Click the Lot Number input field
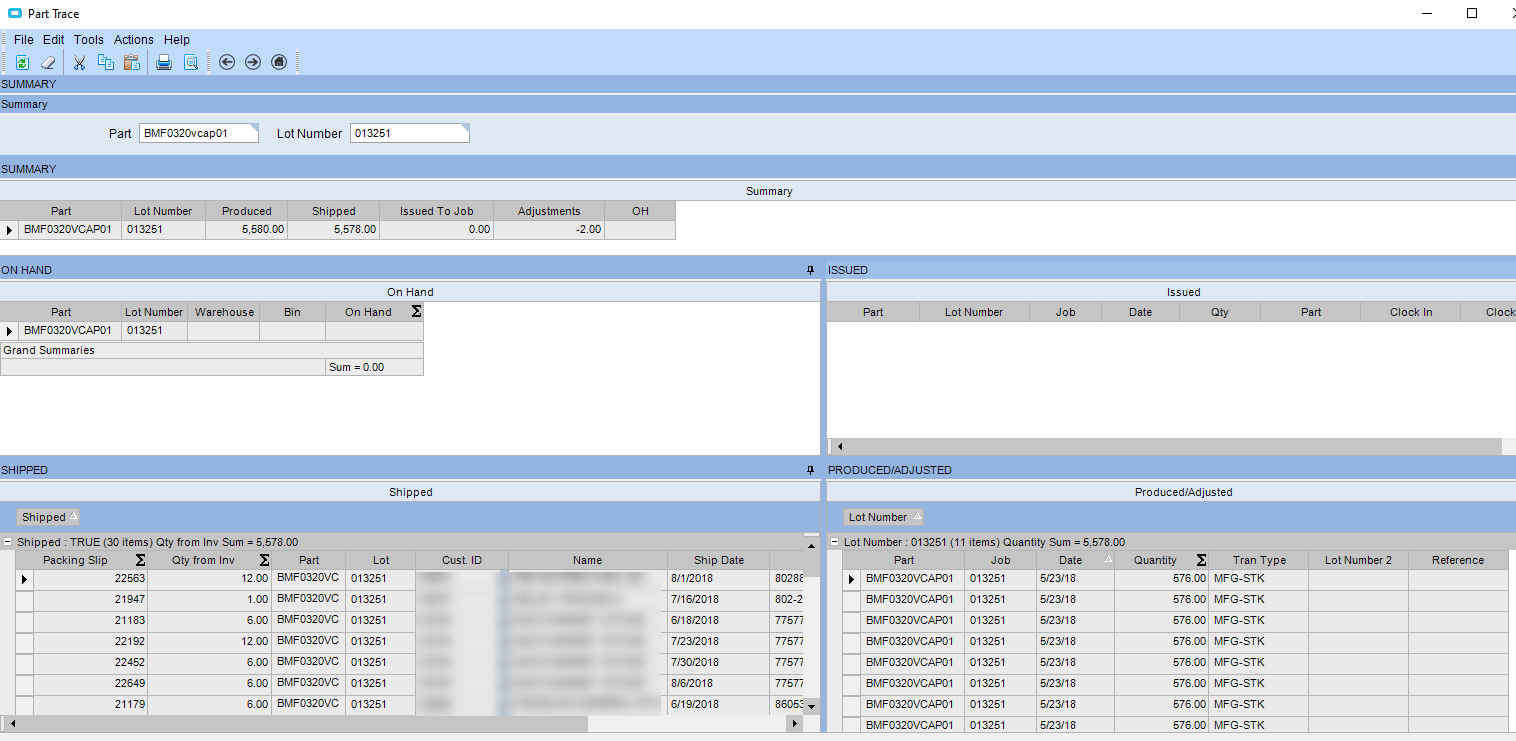 pyautogui.click(x=408, y=134)
